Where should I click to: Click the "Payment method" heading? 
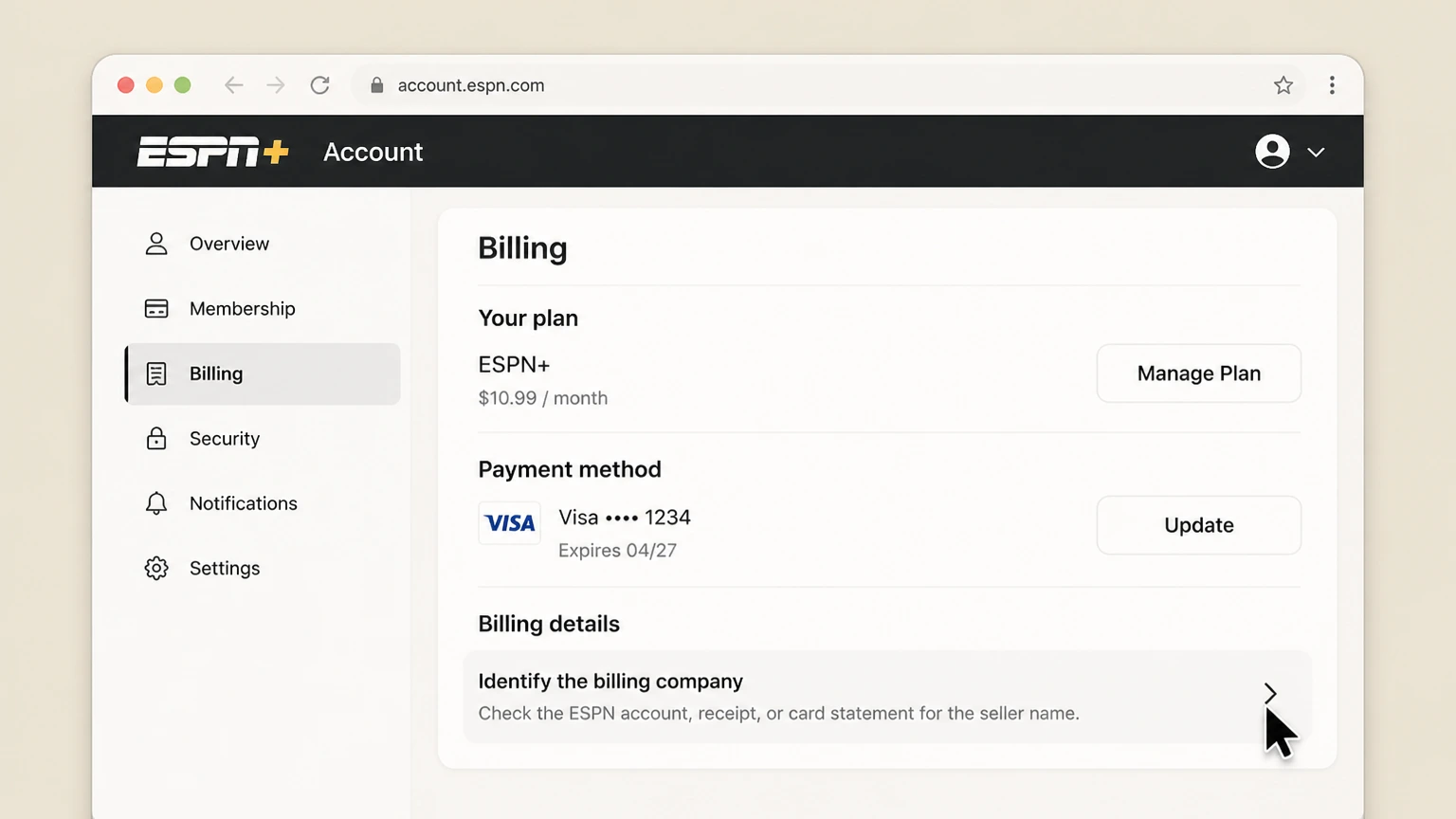coord(570,469)
